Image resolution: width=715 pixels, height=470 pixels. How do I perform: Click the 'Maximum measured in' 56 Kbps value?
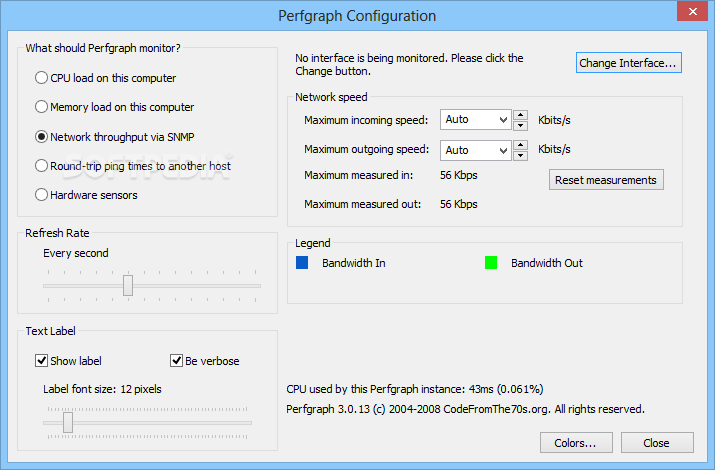pyautogui.click(x=459, y=175)
